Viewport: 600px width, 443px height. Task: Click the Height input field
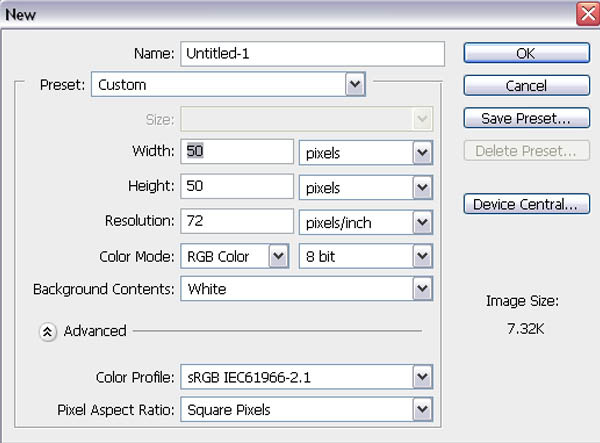coord(236,187)
